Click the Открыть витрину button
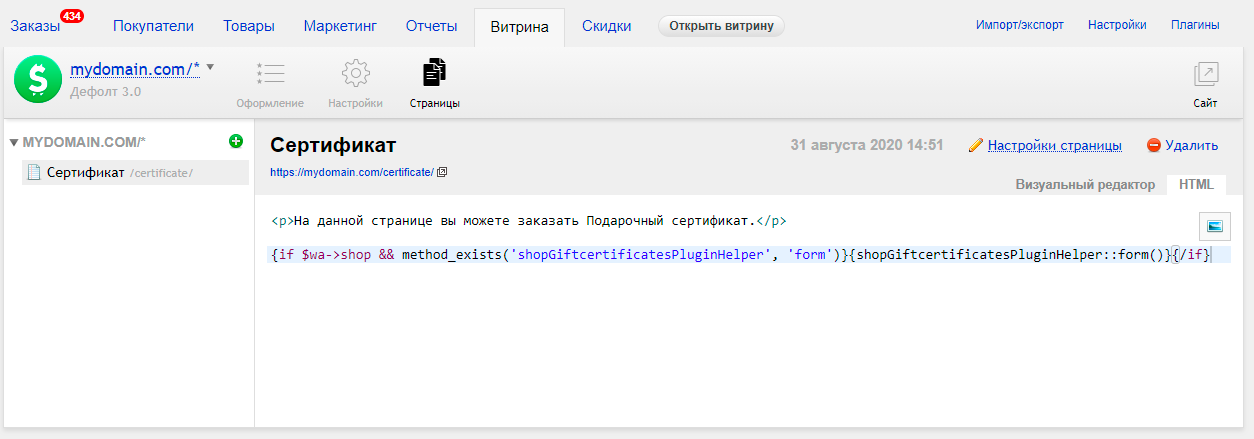This screenshot has height=439, width=1254. 721,26
